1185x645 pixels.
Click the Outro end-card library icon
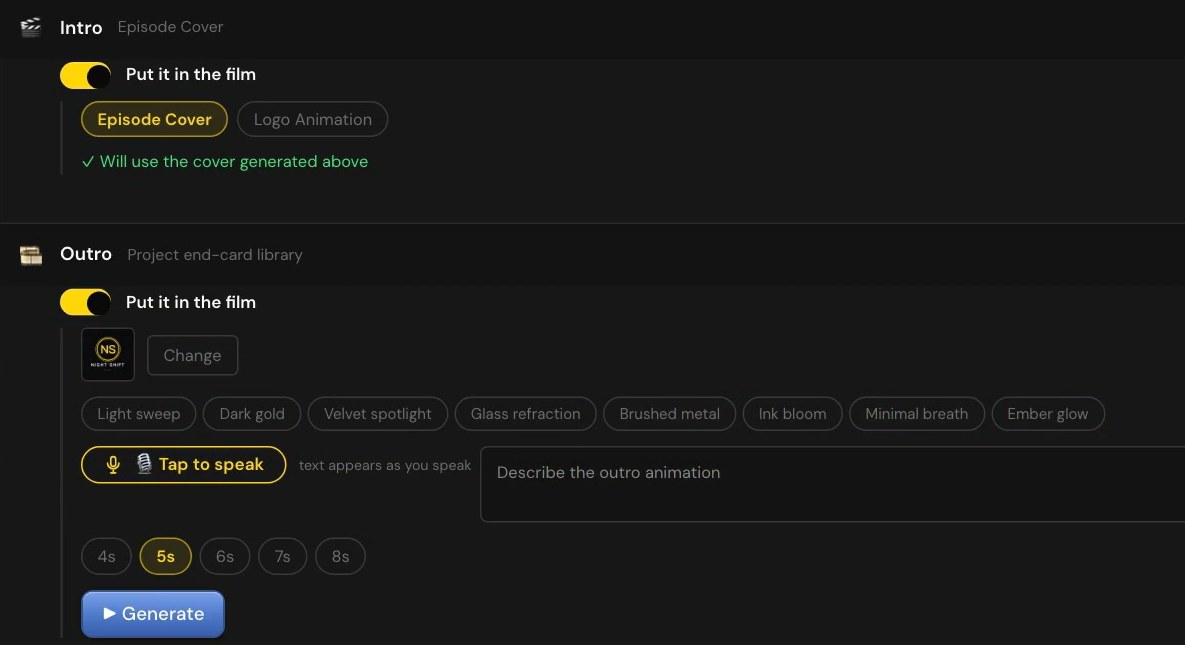[x=31, y=256]
